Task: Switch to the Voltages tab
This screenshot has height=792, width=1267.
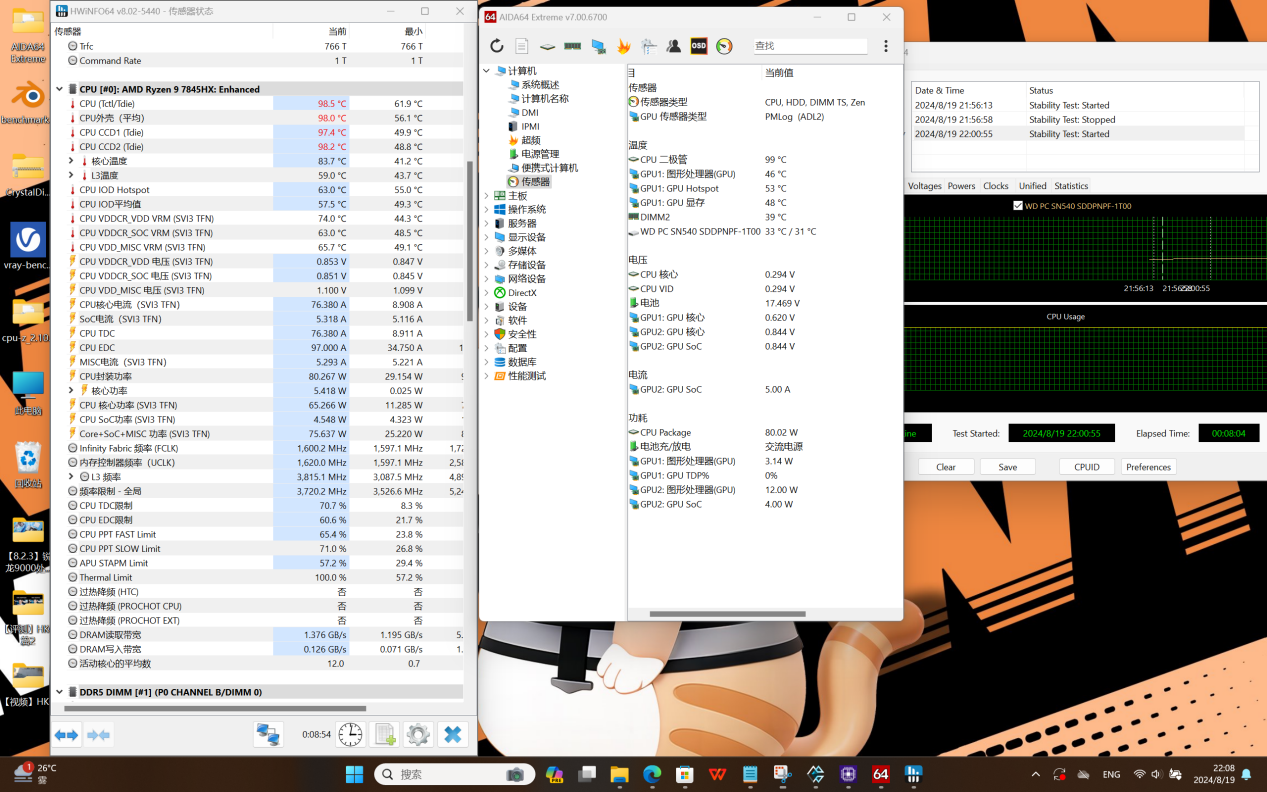Action: point(924,186)
